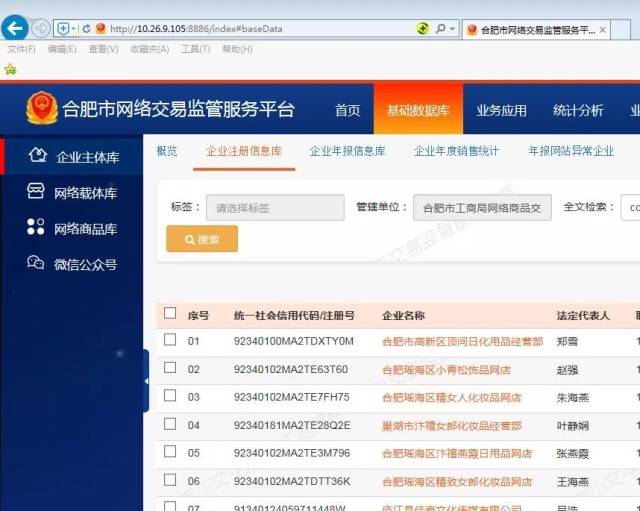Viewport: 640px width, 511px height.
Task: Open the 合肥瑶海区汴禧燕霞日用品网店 company link
Action: (x=457, y=453)
